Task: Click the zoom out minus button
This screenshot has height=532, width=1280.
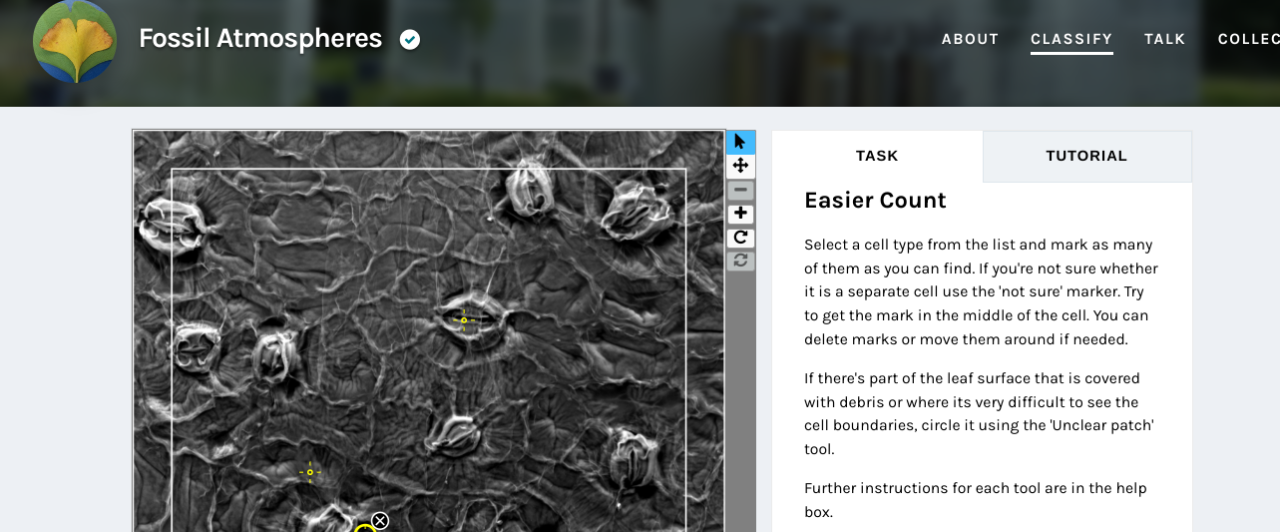Action: (x=740, y=190)
